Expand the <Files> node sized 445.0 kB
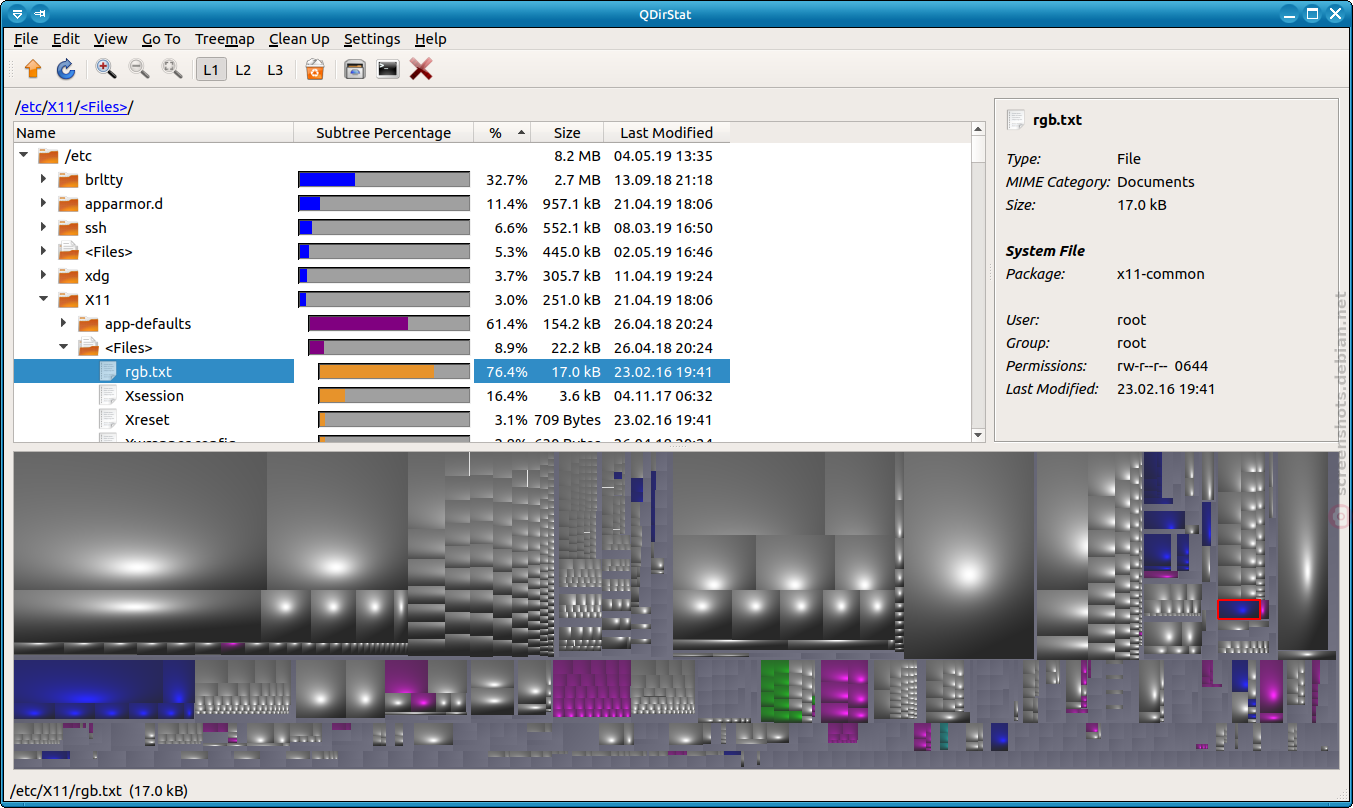The image size is (1353, 808). (x=44, y=252)
